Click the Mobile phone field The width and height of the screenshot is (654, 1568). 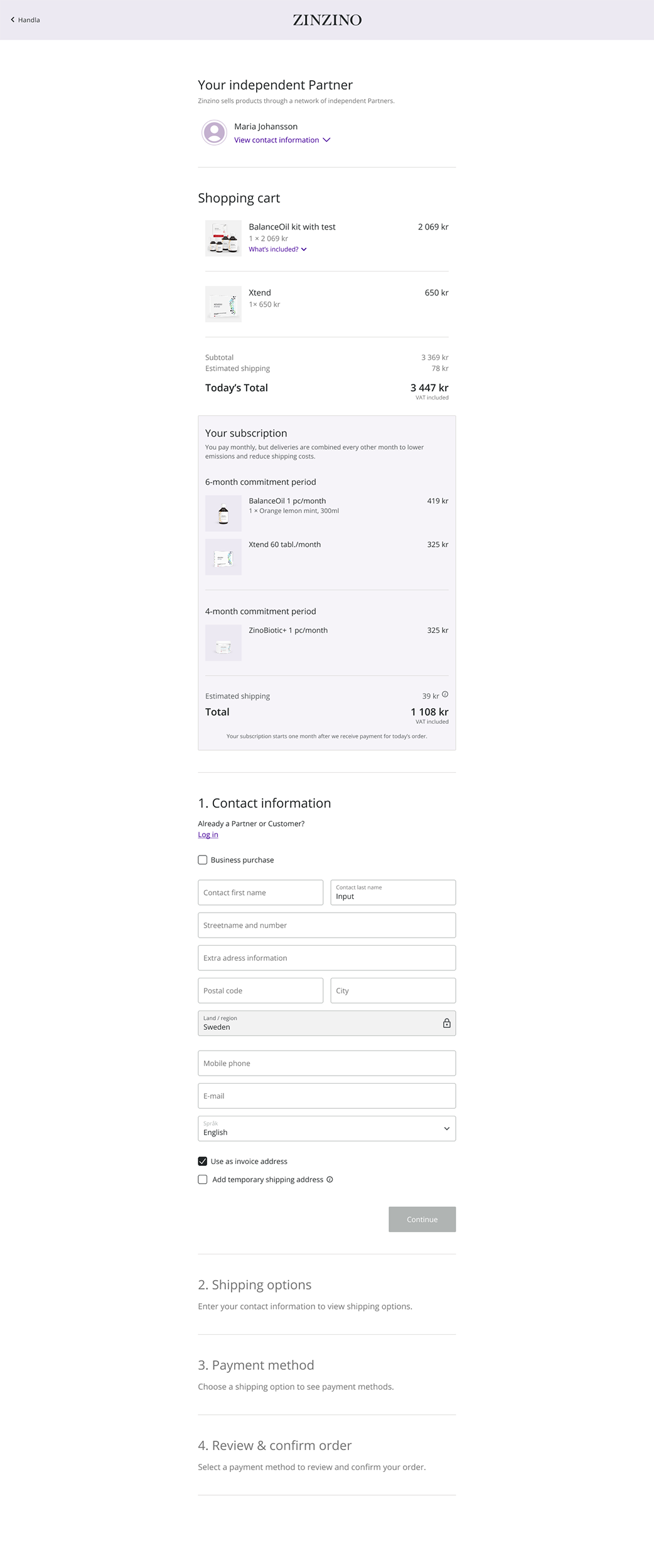tap(326, 1063)
